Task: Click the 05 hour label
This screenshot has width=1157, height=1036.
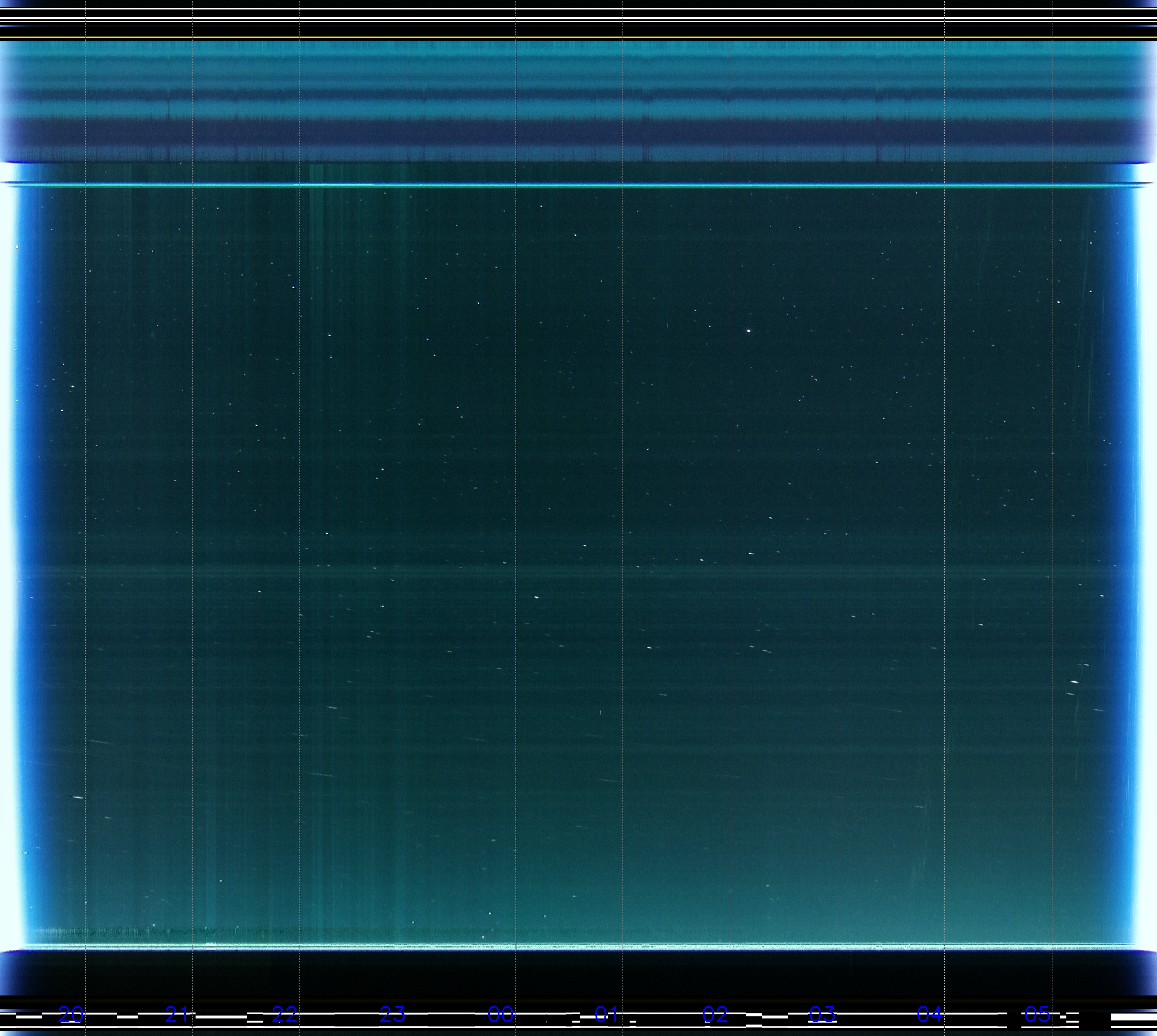Action: pos(1037,1015)
